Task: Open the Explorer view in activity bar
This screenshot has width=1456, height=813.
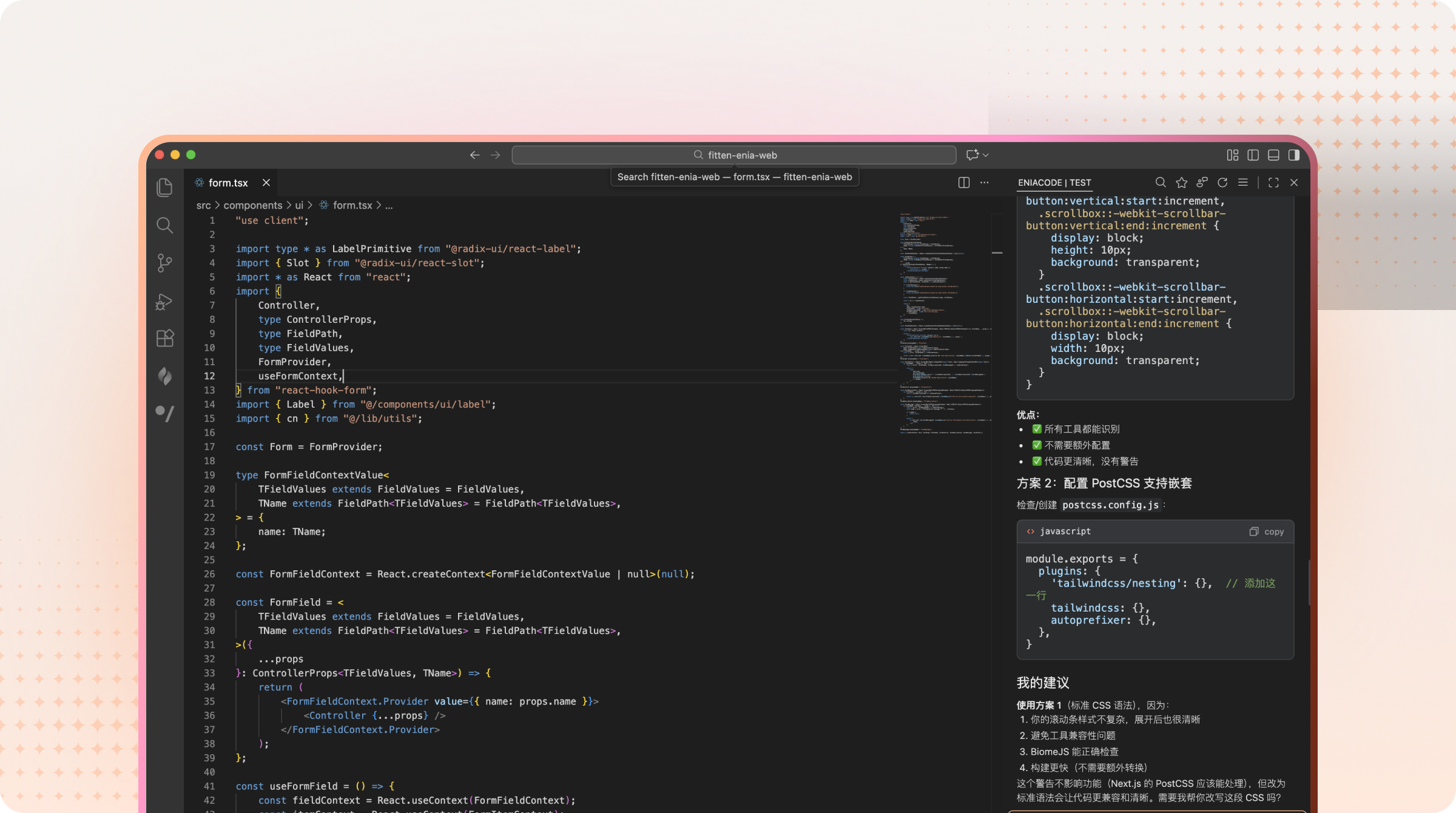Action: pyautogui.click(x=164, y=187)
